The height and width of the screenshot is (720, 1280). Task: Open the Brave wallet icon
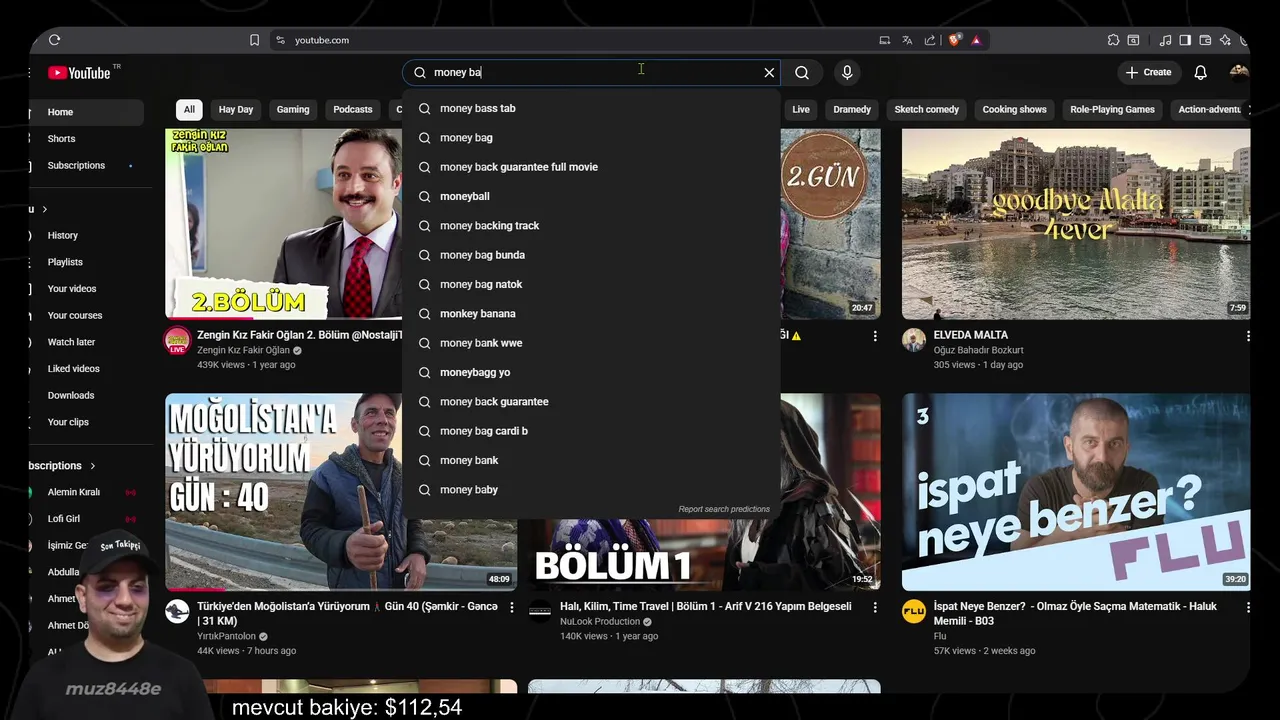1205,40
